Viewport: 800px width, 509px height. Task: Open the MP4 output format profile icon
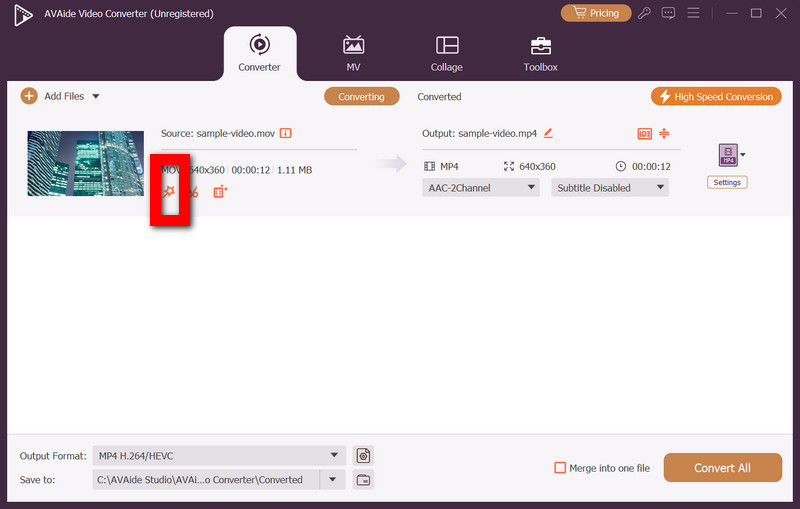728,155
